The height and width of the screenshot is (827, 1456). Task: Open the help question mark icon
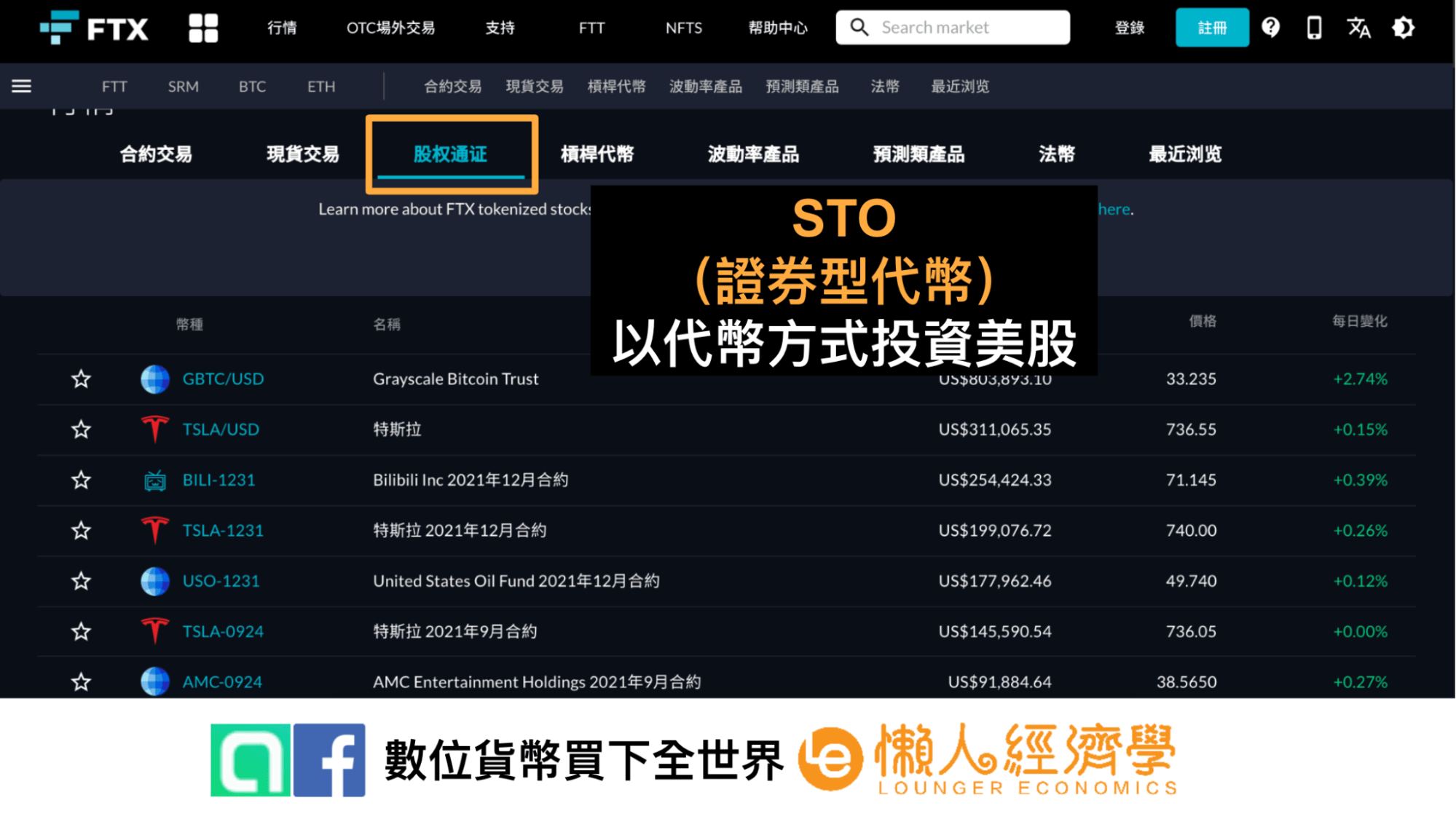(x=1270, y=28)
